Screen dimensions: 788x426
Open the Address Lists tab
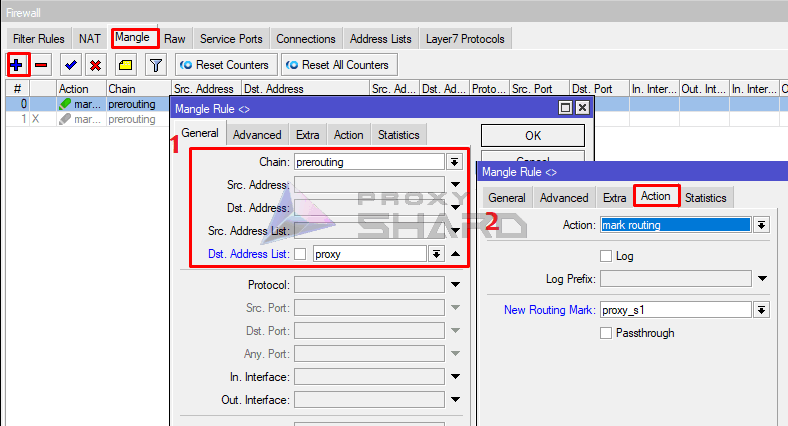380,39
